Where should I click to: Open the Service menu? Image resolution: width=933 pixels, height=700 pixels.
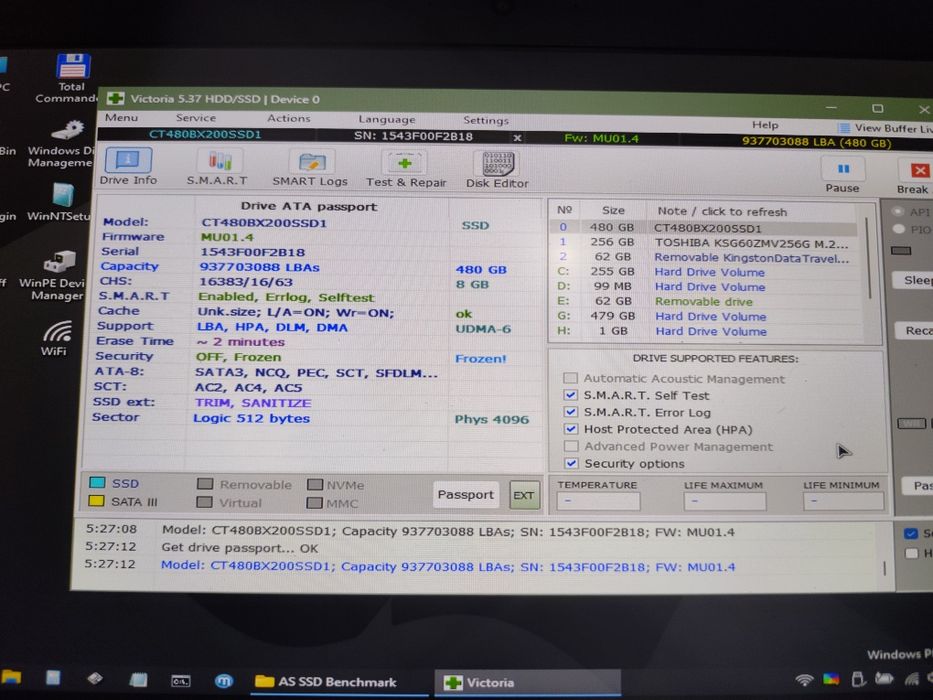(196, 118)
